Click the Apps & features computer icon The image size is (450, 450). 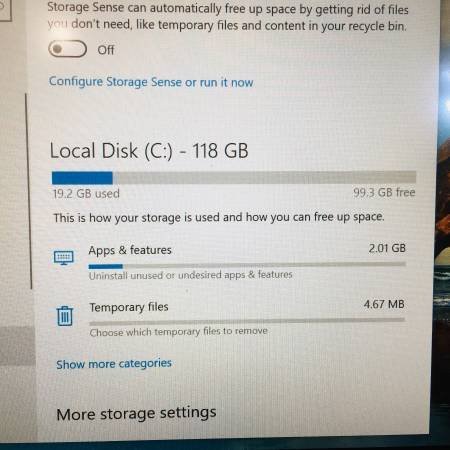64,257
